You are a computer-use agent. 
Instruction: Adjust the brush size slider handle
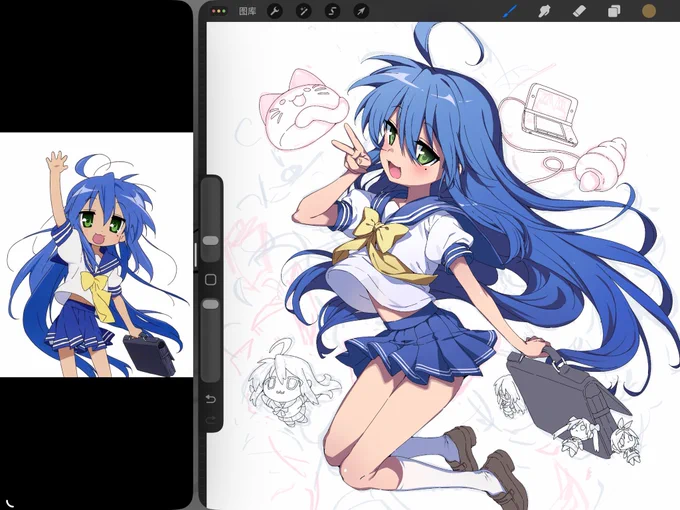tap(211, 241)
